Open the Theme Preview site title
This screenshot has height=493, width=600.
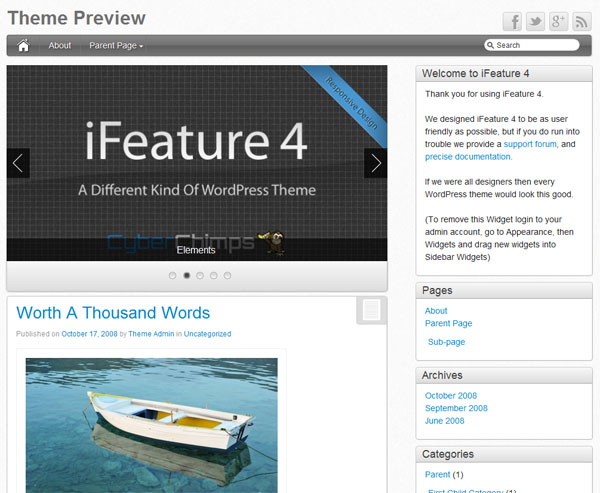point(77,18)
